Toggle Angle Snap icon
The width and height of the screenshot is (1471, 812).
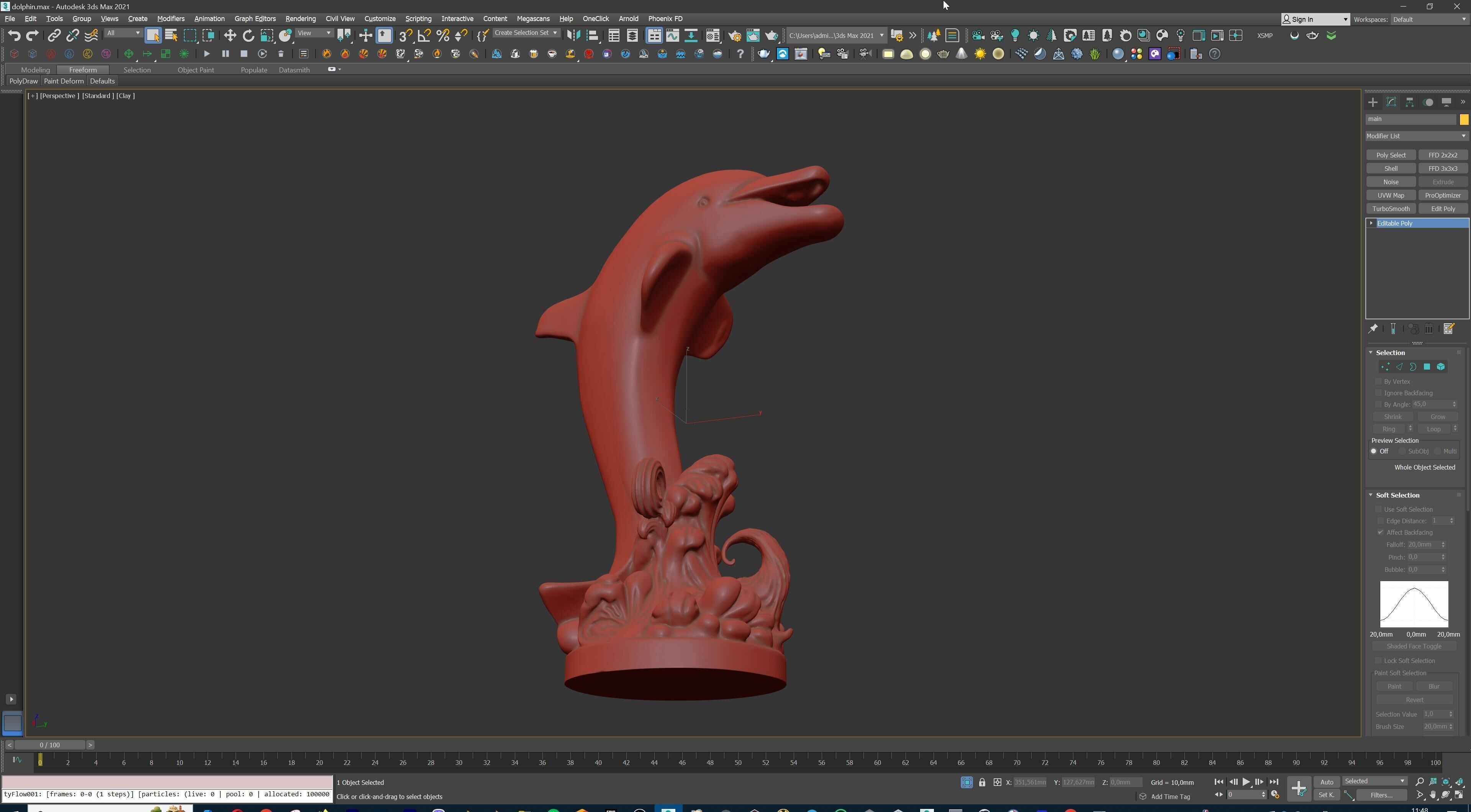[x=424, y=35]
